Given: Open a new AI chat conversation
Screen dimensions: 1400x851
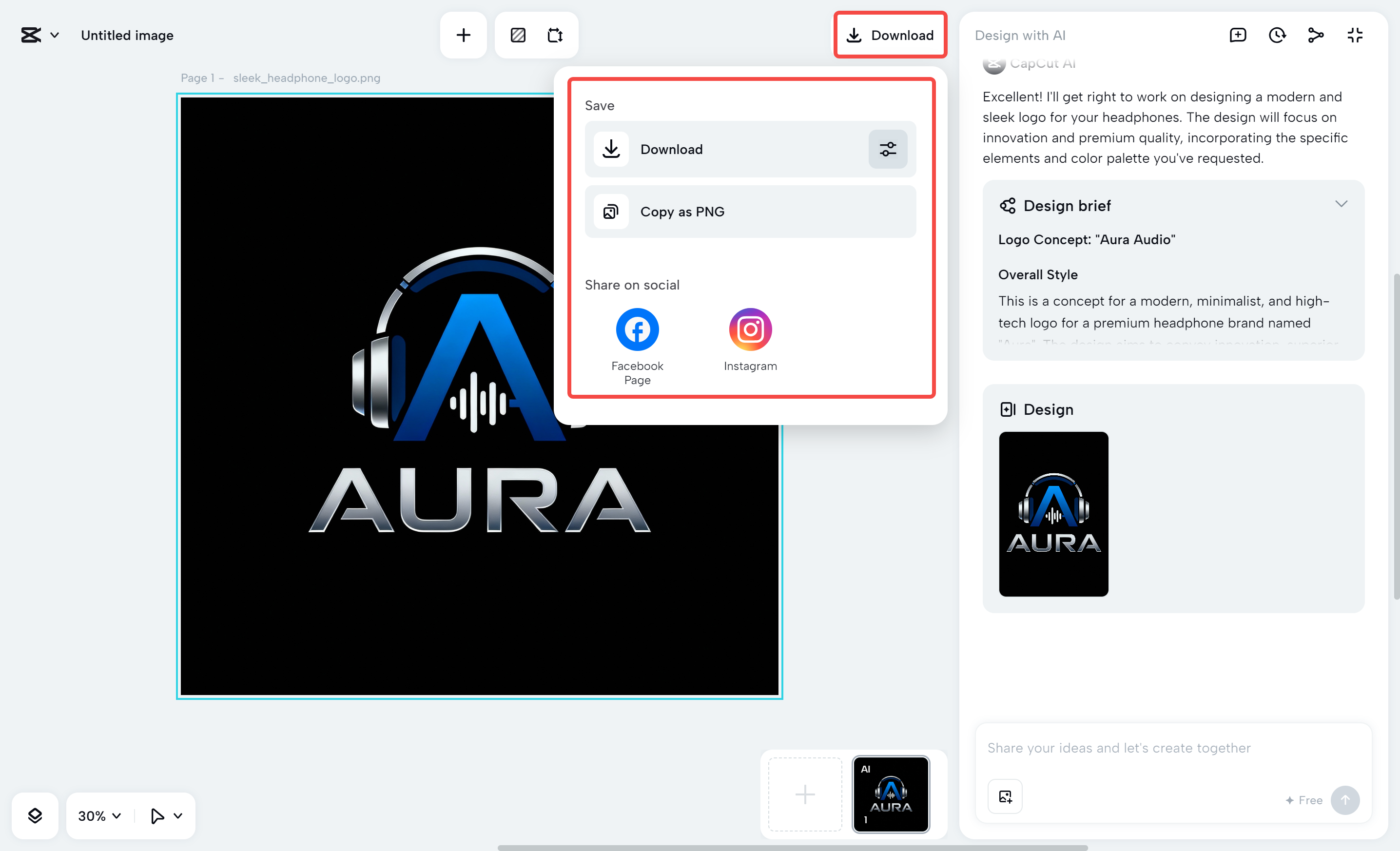Looking at the screenshot, I should [1238, 35].
